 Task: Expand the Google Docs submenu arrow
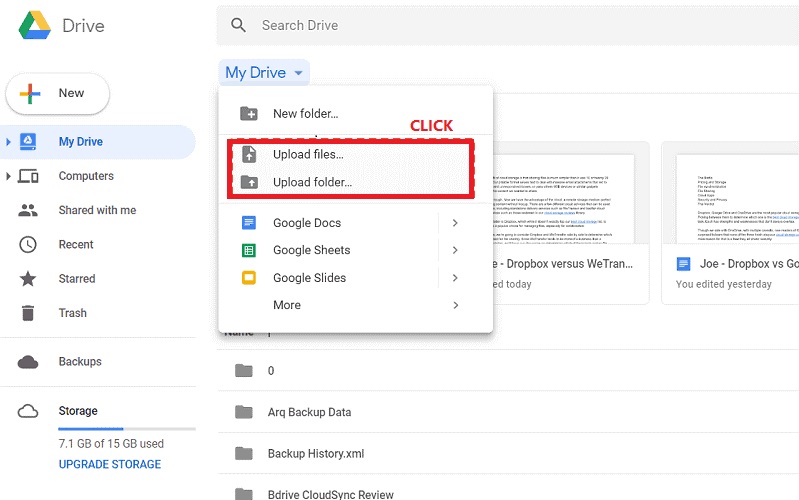click(x=455, y=223)
